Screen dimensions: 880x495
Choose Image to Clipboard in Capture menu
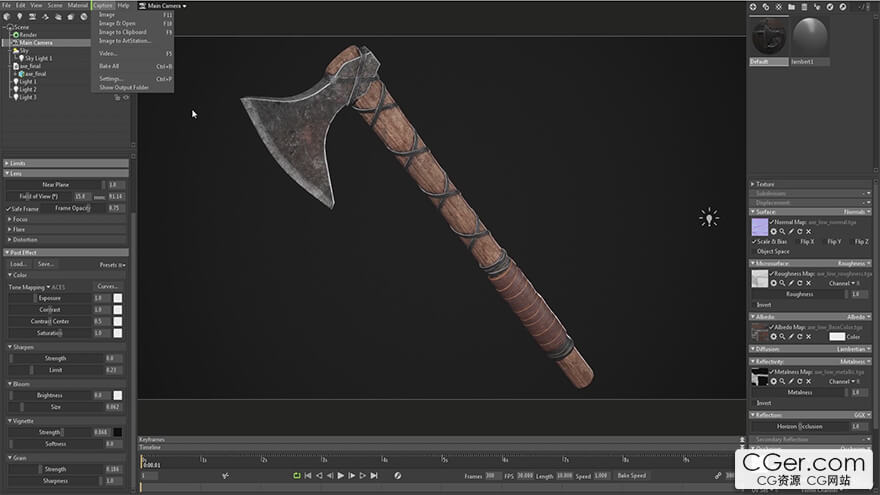tap(122, 32)
